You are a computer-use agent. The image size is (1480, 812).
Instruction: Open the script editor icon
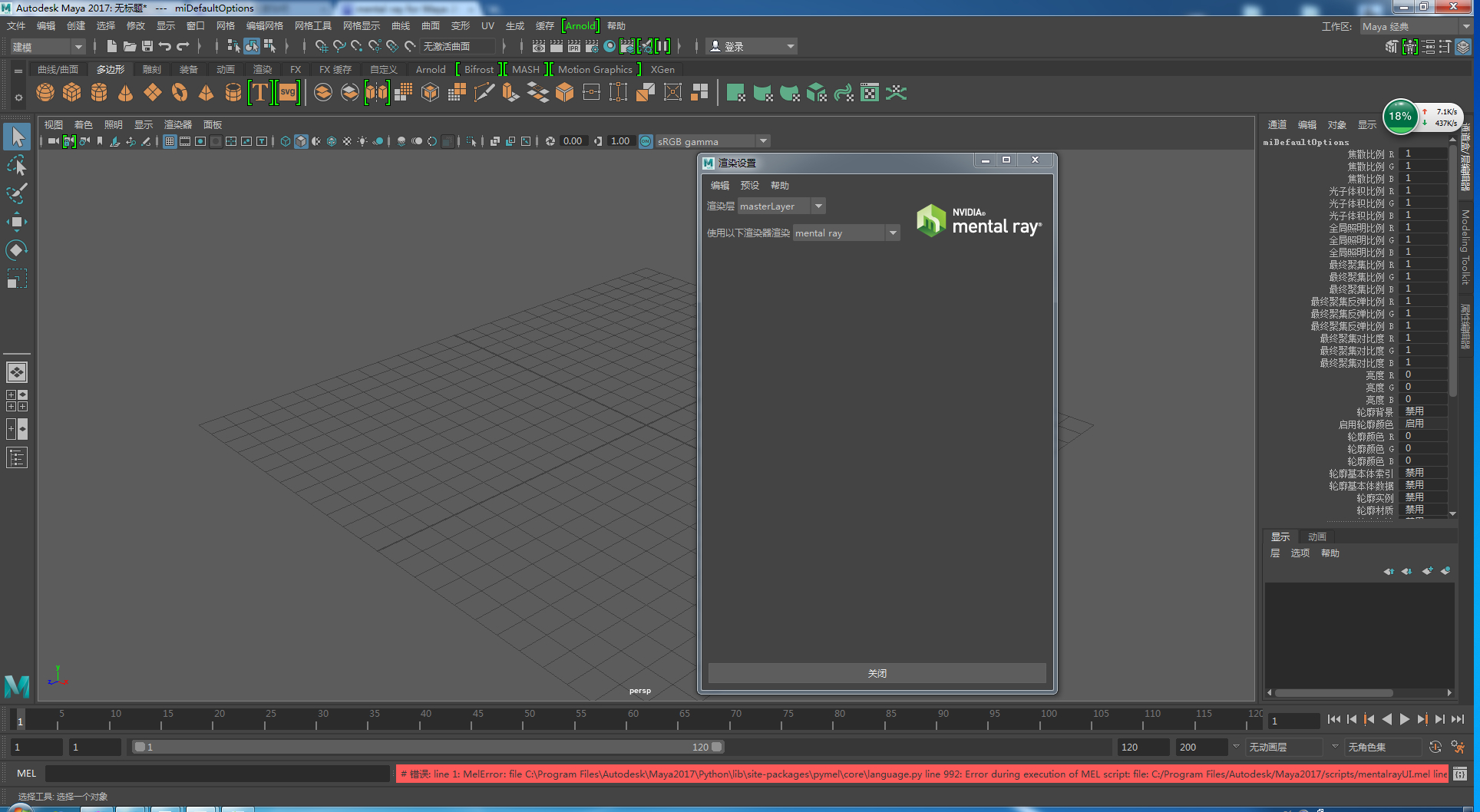(1460, 774)
